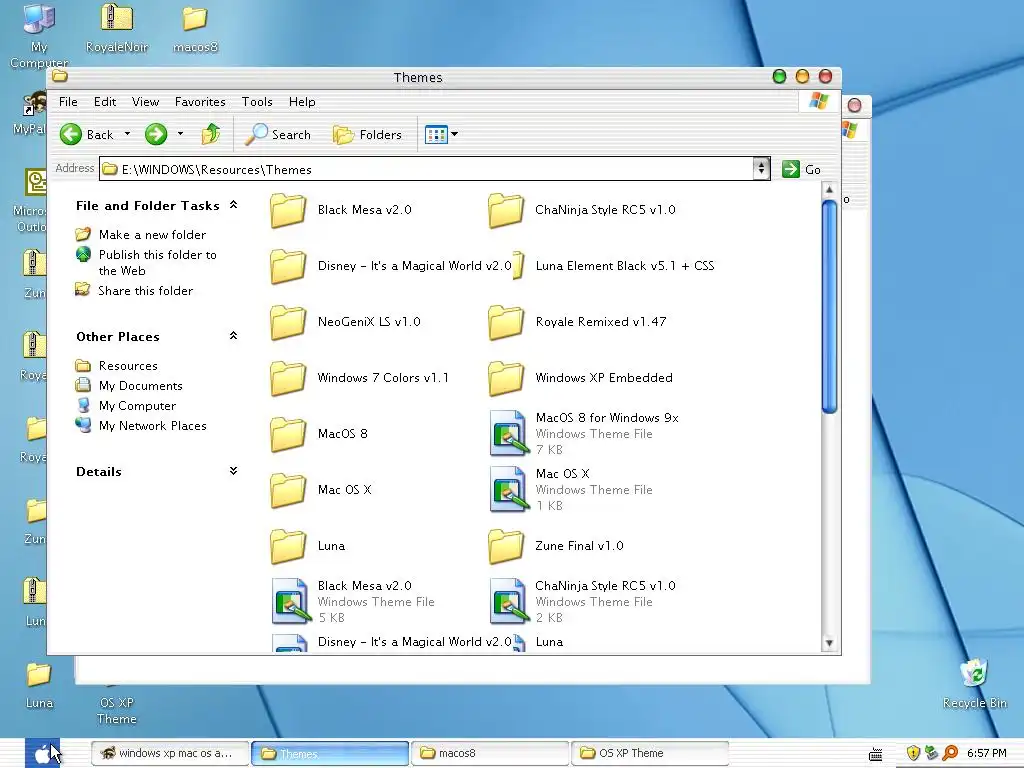1024x768 pixels.
Task: Go to Resources in Other Places
Action: pyautogui.click(x=128, y=366)
